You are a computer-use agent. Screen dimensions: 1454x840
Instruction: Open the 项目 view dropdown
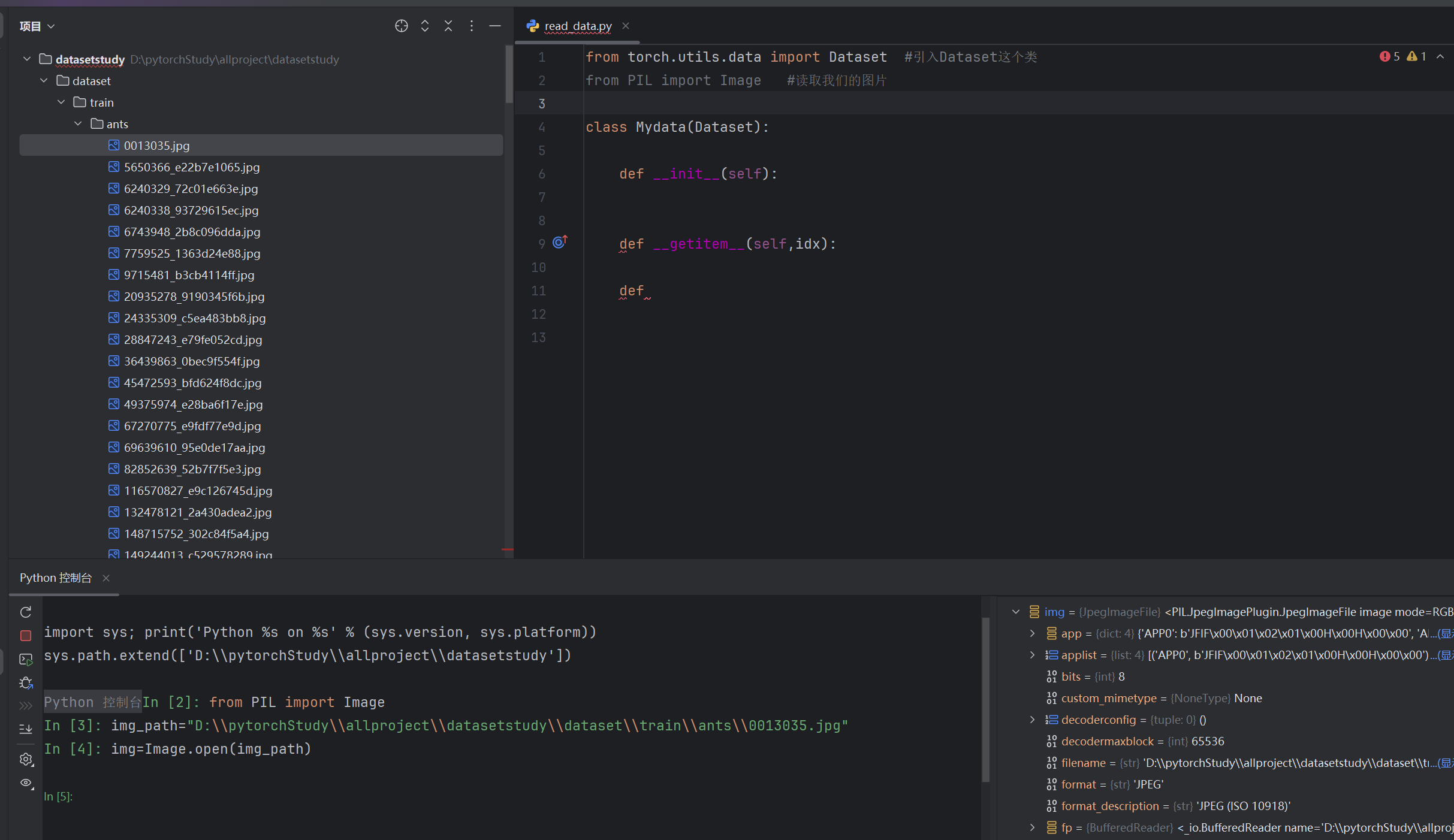point(37,26)
